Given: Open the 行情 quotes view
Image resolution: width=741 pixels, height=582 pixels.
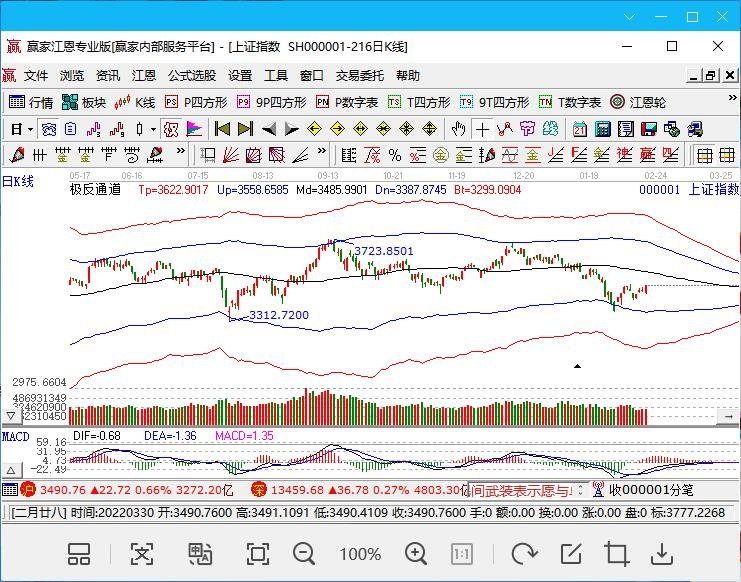Looking at the screenshot, I should [31, 102].
